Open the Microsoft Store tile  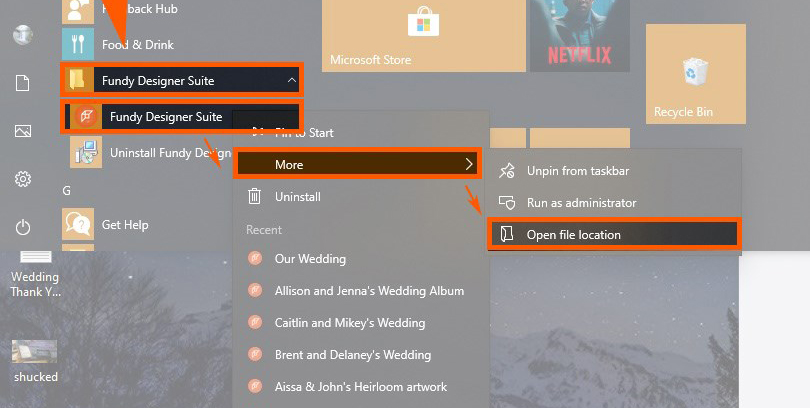point(424,35)
